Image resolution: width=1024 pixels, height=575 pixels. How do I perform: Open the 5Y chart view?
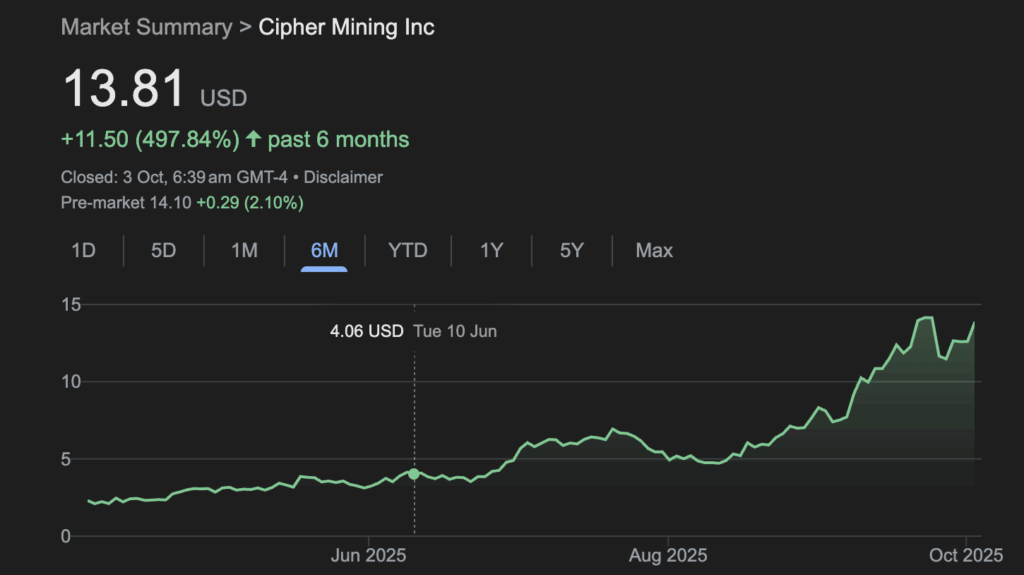(x=571, y=250)
